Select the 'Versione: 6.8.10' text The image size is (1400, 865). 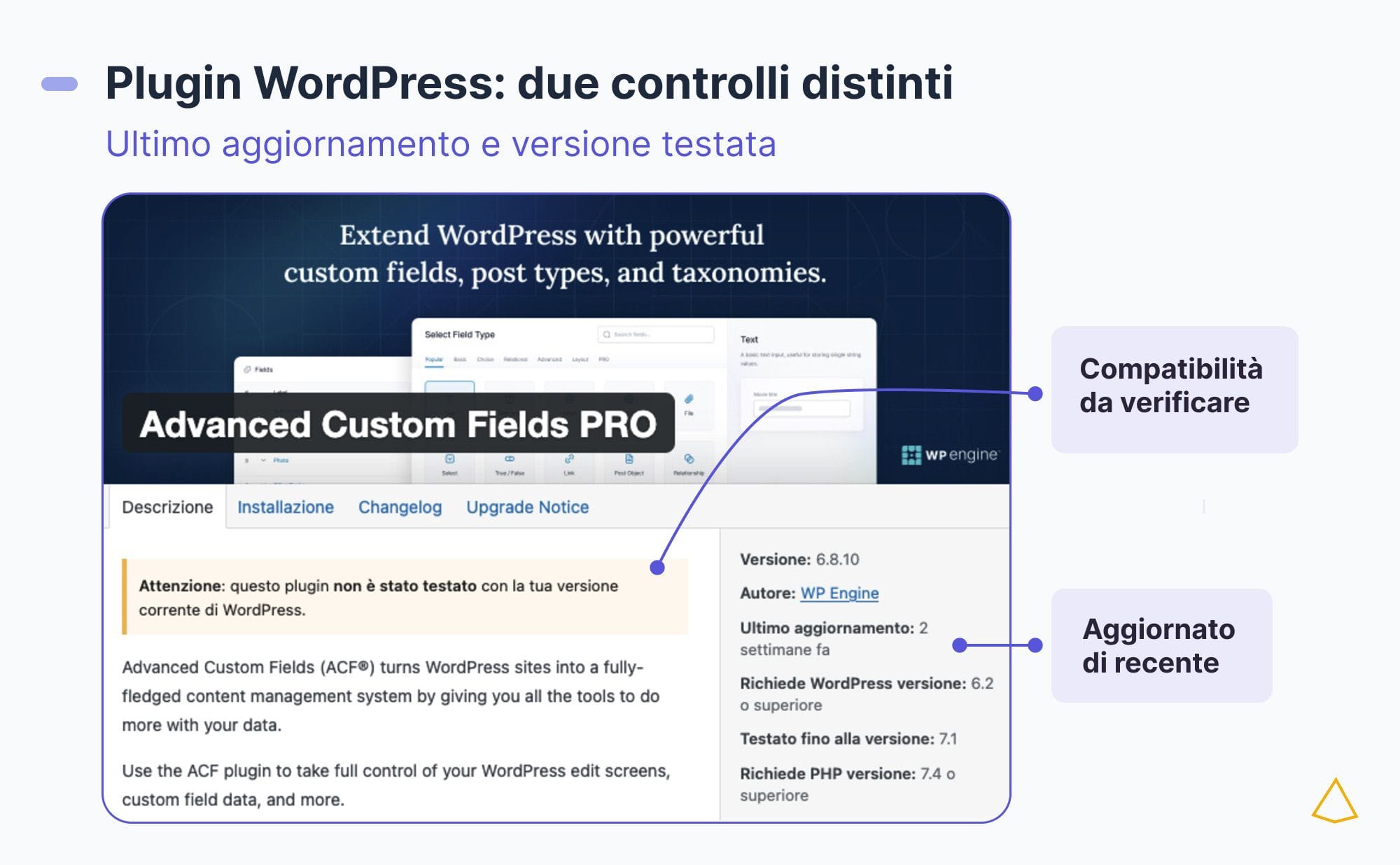pyautogui.click(x=799, y=559)
